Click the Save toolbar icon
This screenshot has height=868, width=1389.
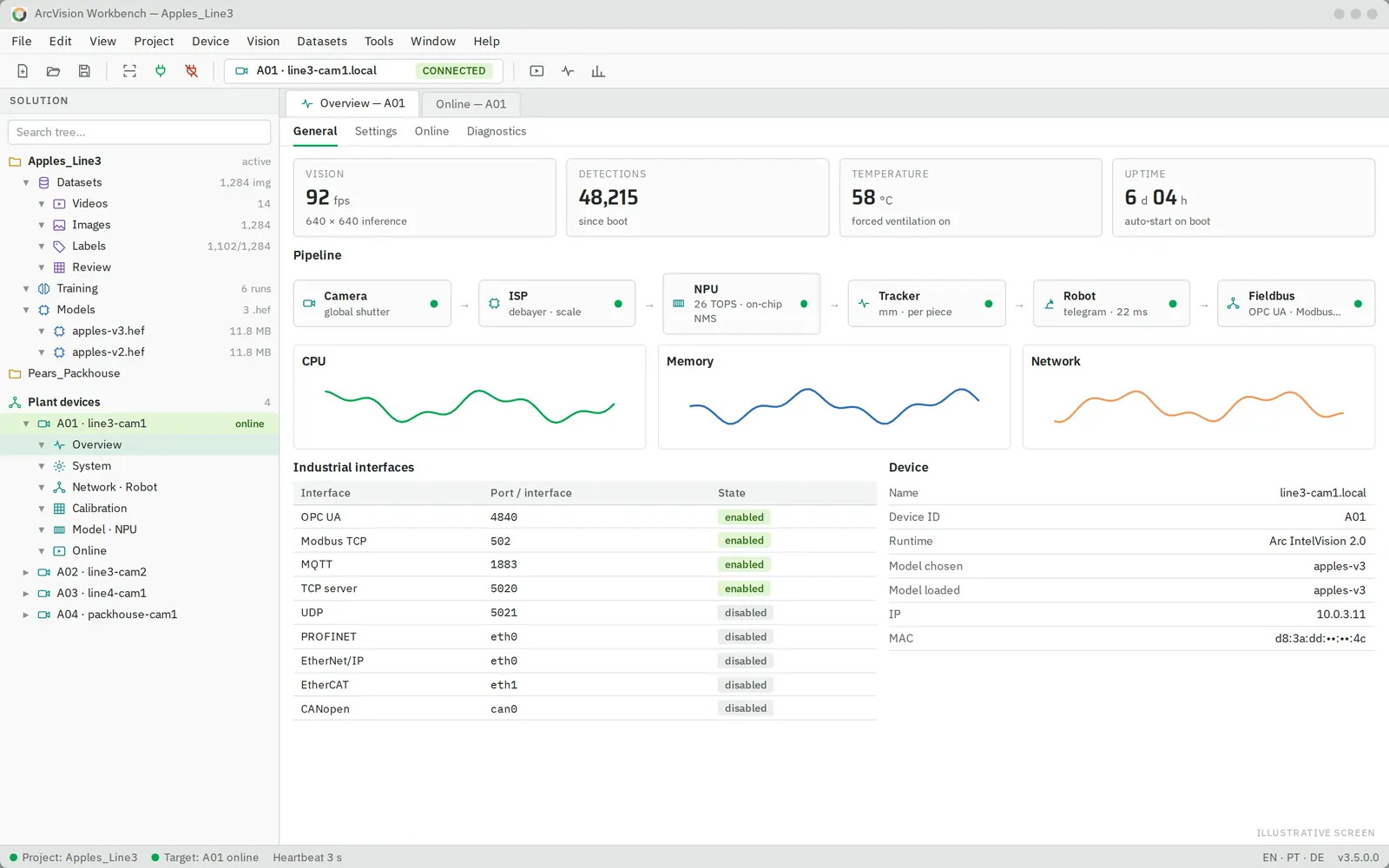[84, 71]
